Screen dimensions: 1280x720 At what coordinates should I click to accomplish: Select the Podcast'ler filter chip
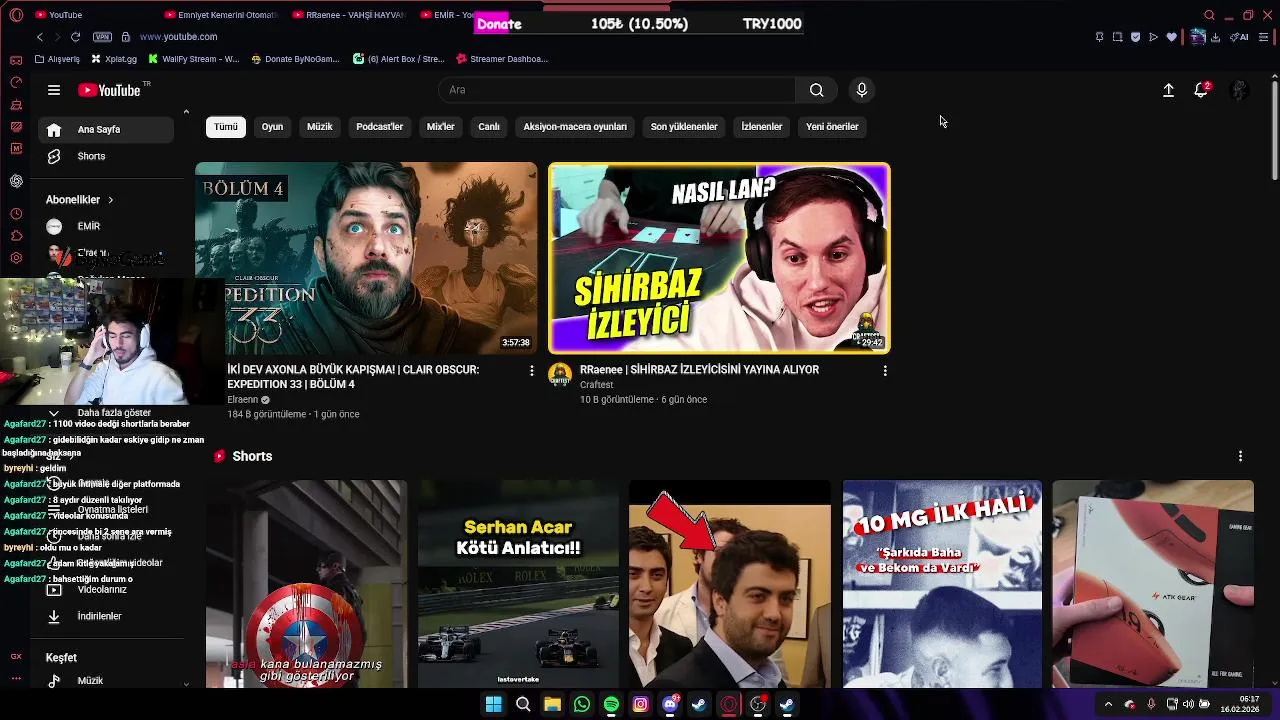(379, 127)
